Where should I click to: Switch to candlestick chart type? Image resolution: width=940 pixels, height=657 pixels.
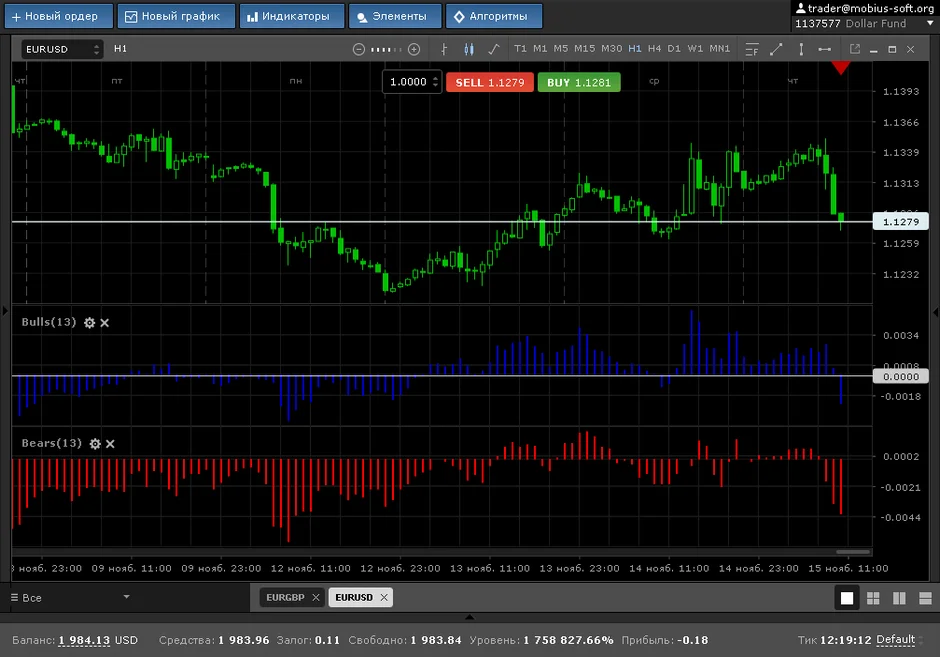point(469,49)
